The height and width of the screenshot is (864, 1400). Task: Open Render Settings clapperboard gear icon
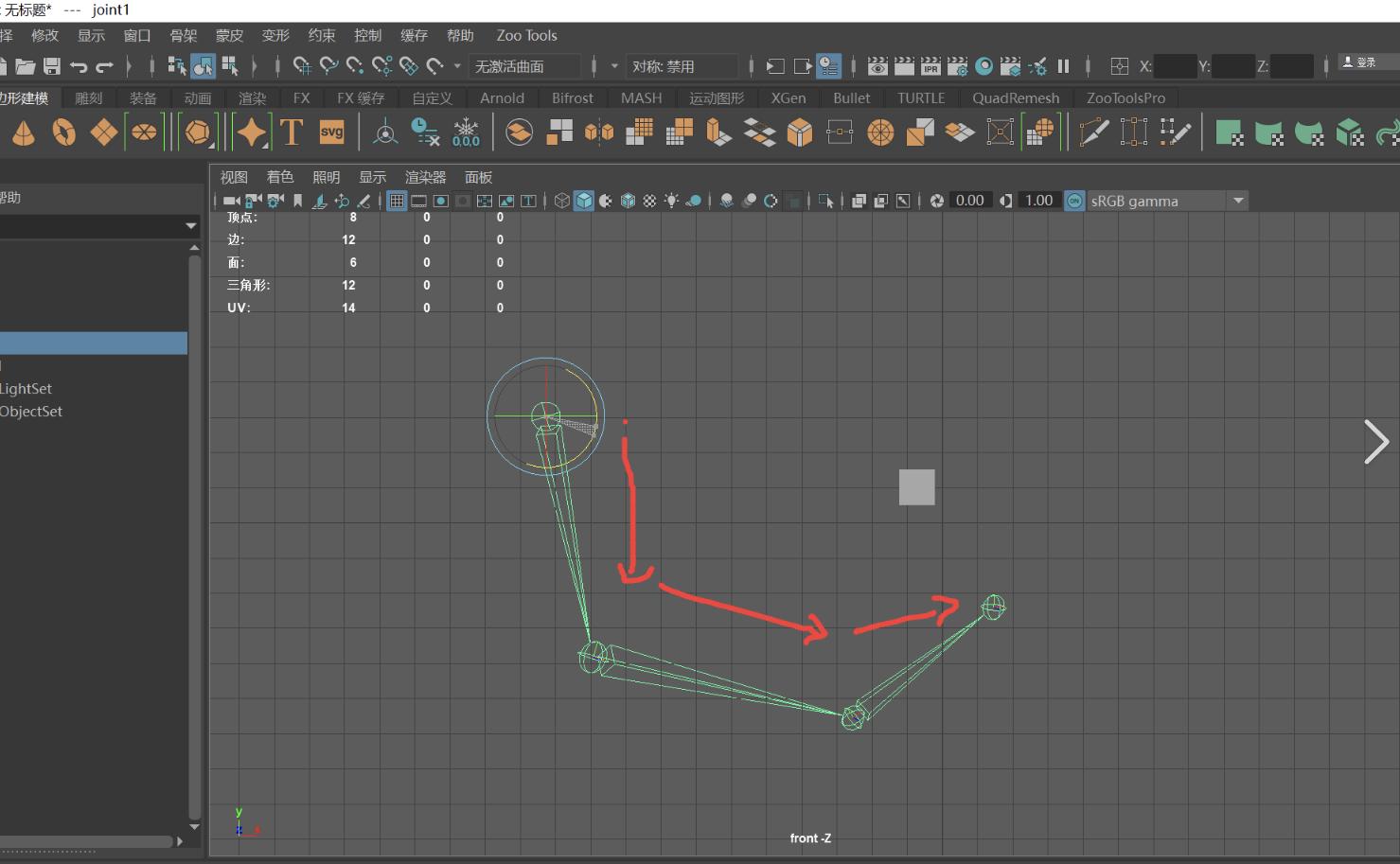[x=957, y=66]
